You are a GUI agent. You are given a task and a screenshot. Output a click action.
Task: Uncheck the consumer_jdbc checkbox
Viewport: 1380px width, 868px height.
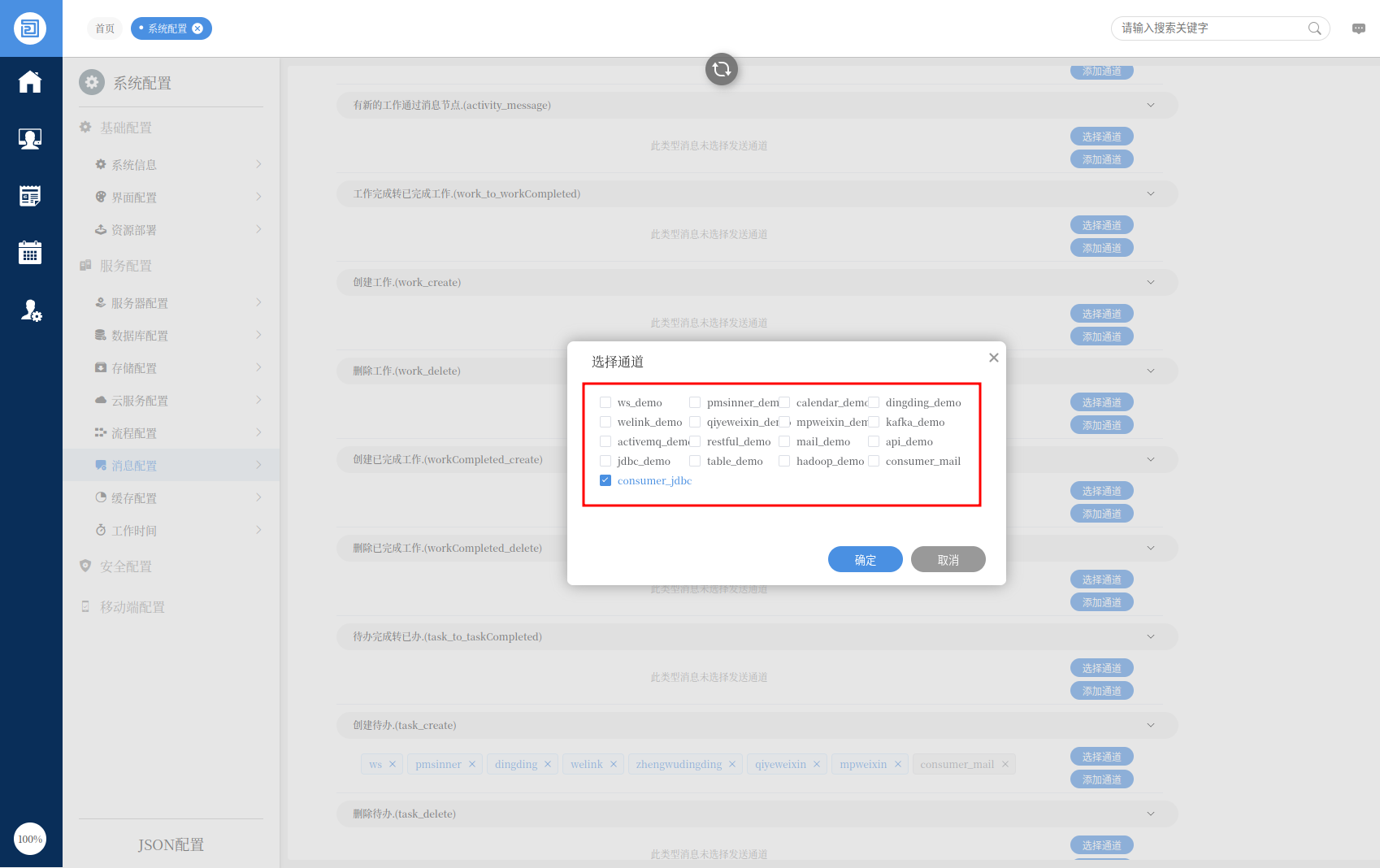605,480
